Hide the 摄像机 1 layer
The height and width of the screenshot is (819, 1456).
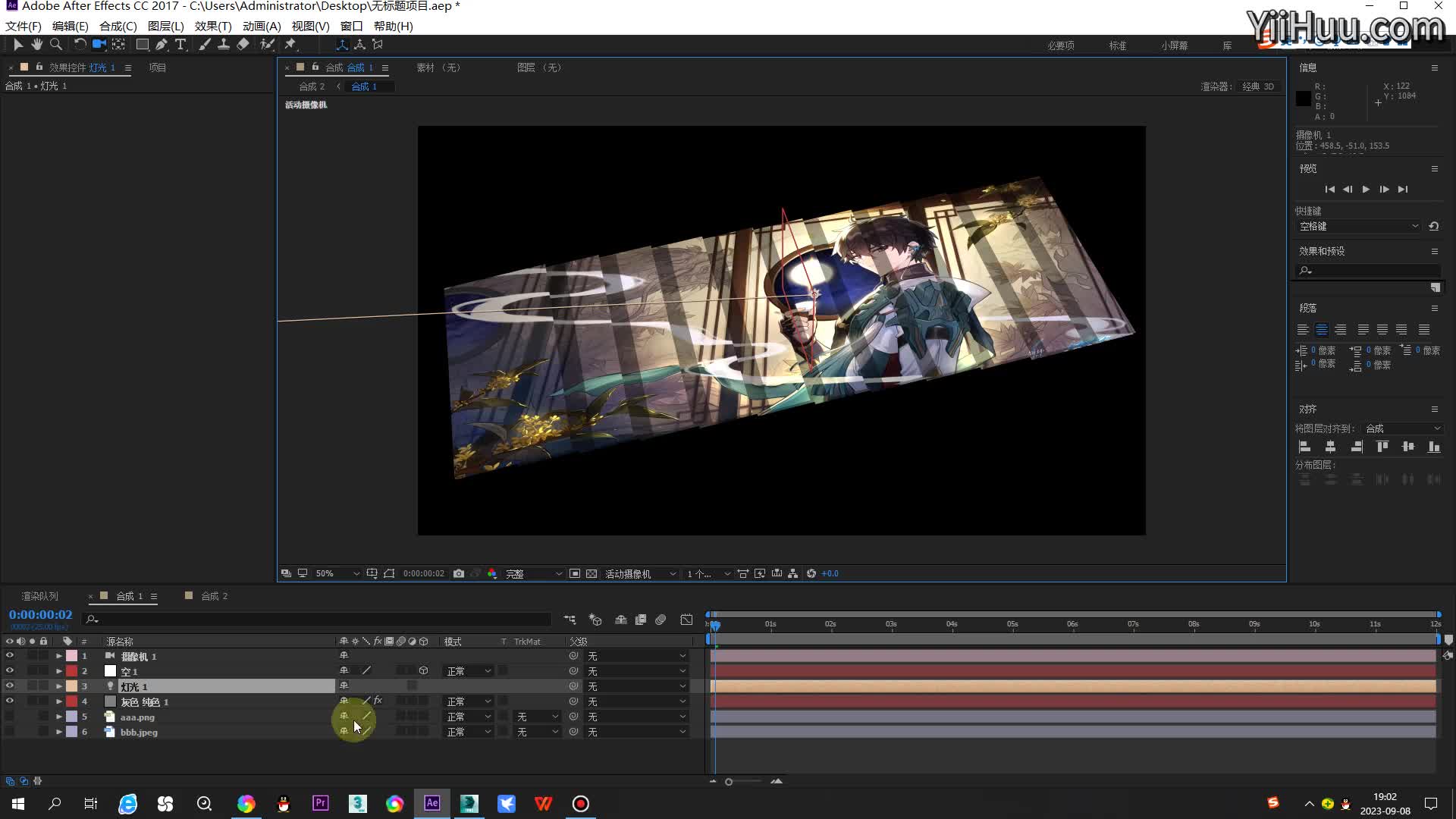(x=10, y=656)
